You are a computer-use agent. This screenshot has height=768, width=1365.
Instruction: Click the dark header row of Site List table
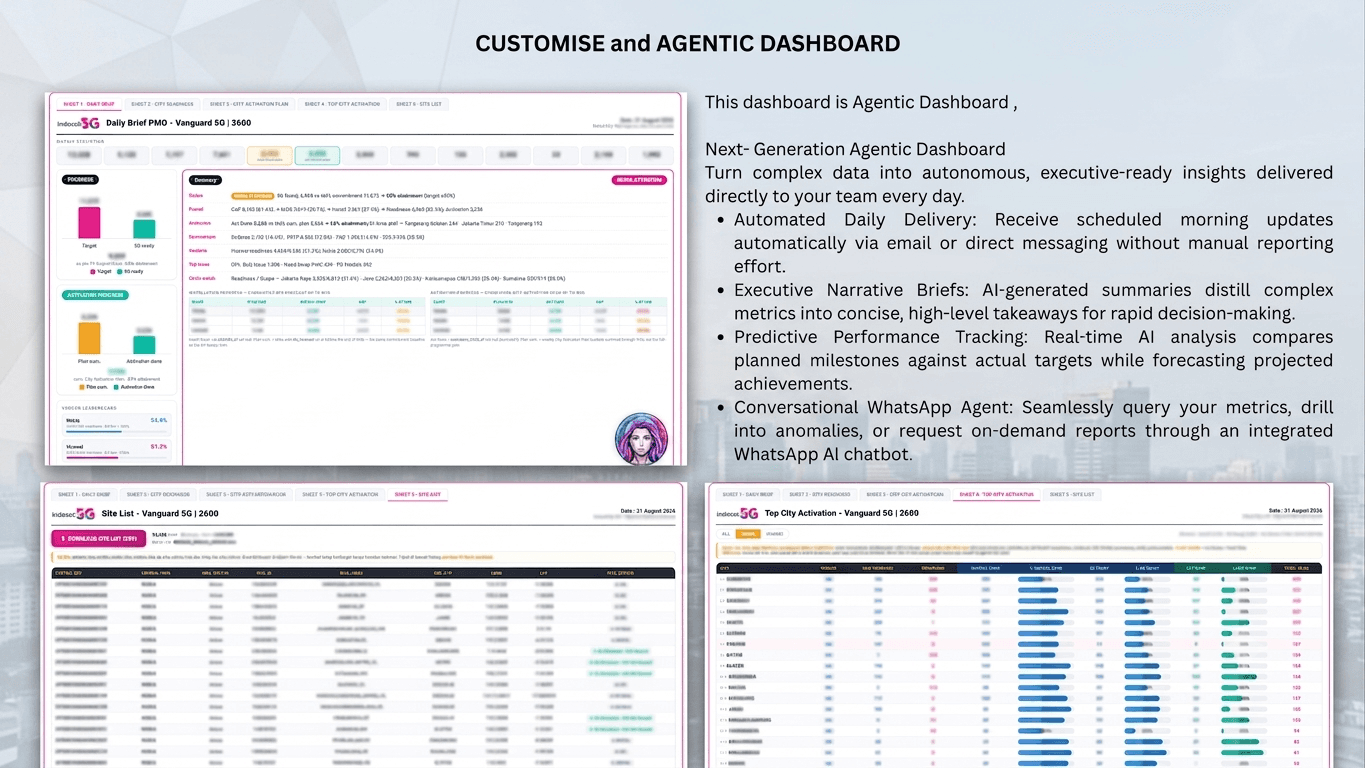(x=363, y=573)
